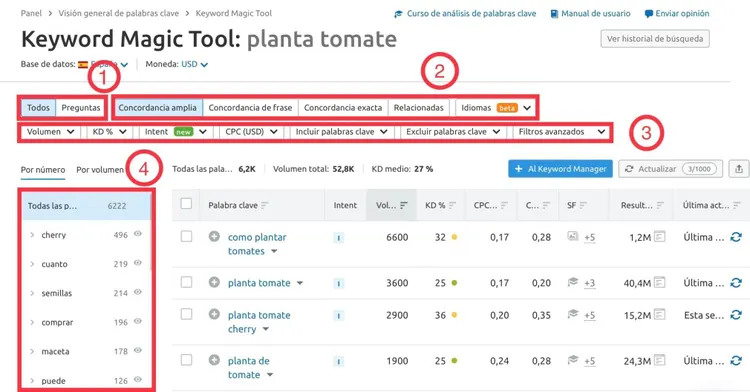Viewport: 750px width, 392px height.
Task: Switch to Concordancia amplia
Action: click(157, 108)
